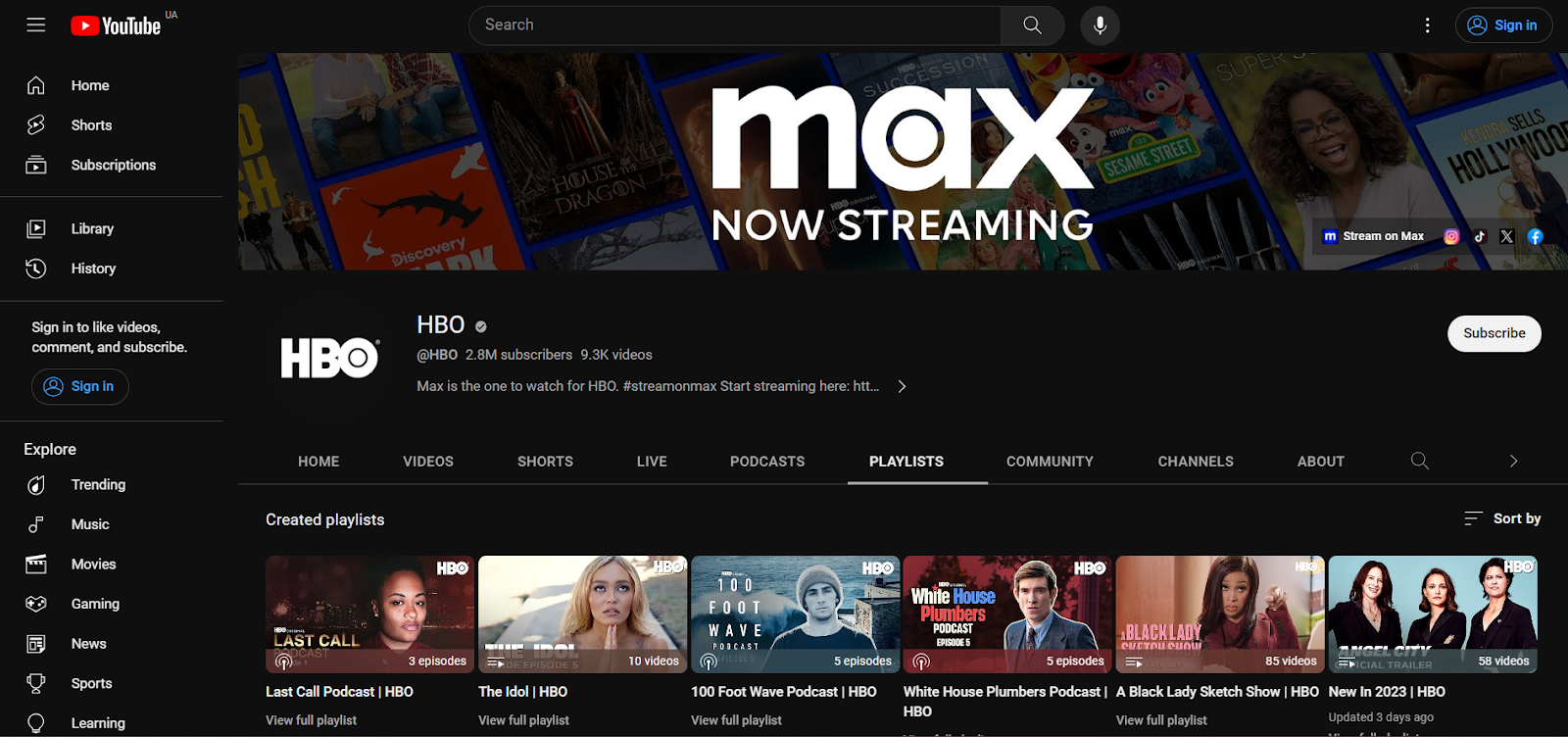This screenshot has width=1568, height=737.
Task: Click the verified badge next to HBO
Action: coord(481,326)
